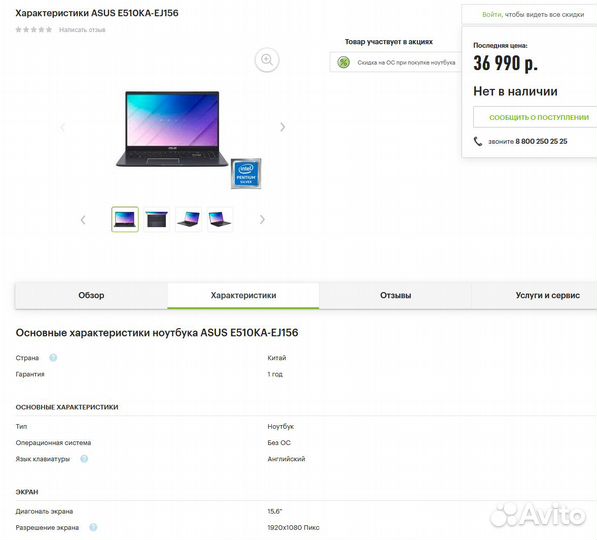This screenshot has width=597, height=540.
Task: Open the Услуги и сервис tab
Action: [x=548, y=295]
